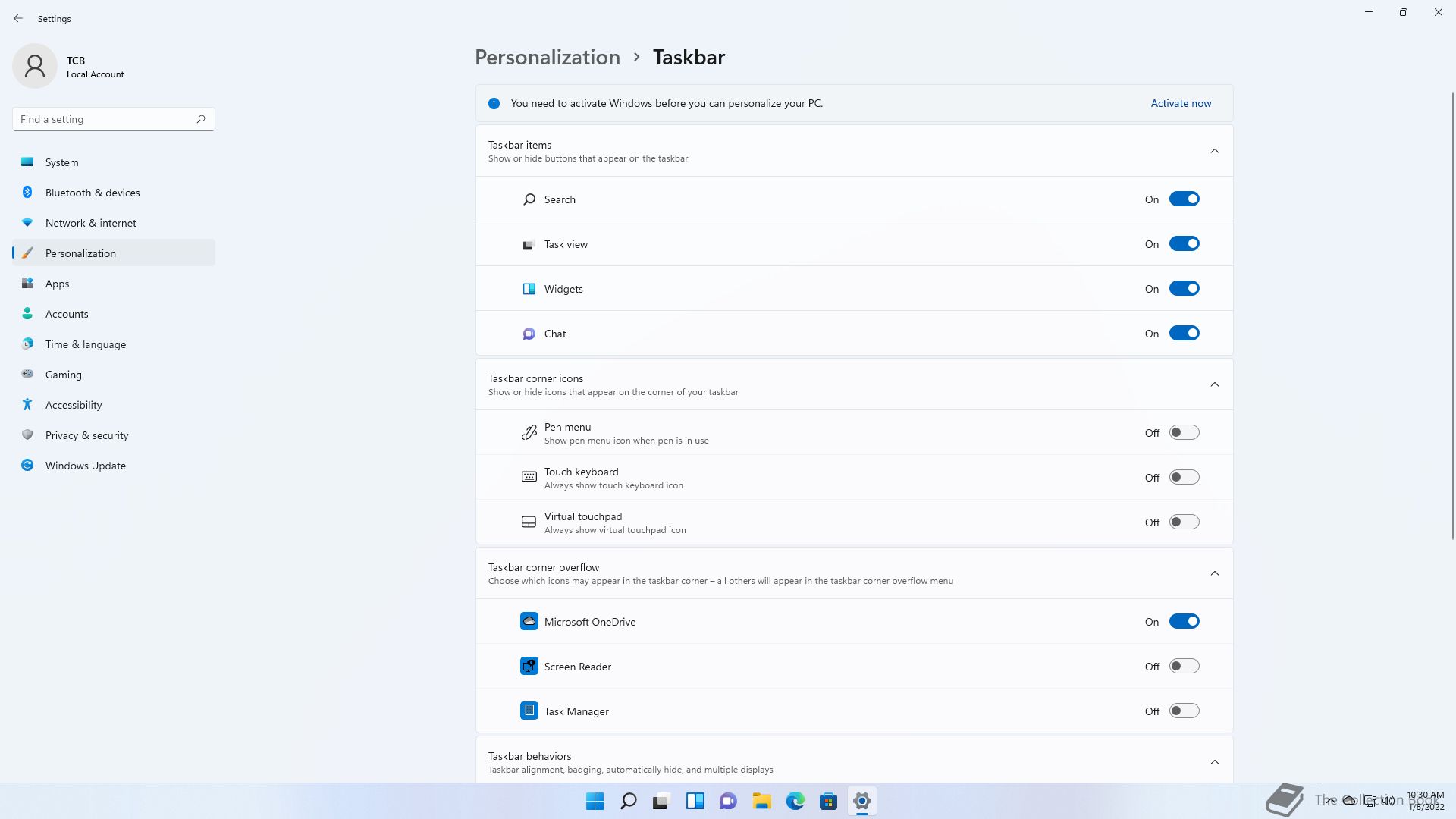Open the Accessibility settings category
Image resolution: width=1456 pixels, height=819 pixels.
pos(114,405)
